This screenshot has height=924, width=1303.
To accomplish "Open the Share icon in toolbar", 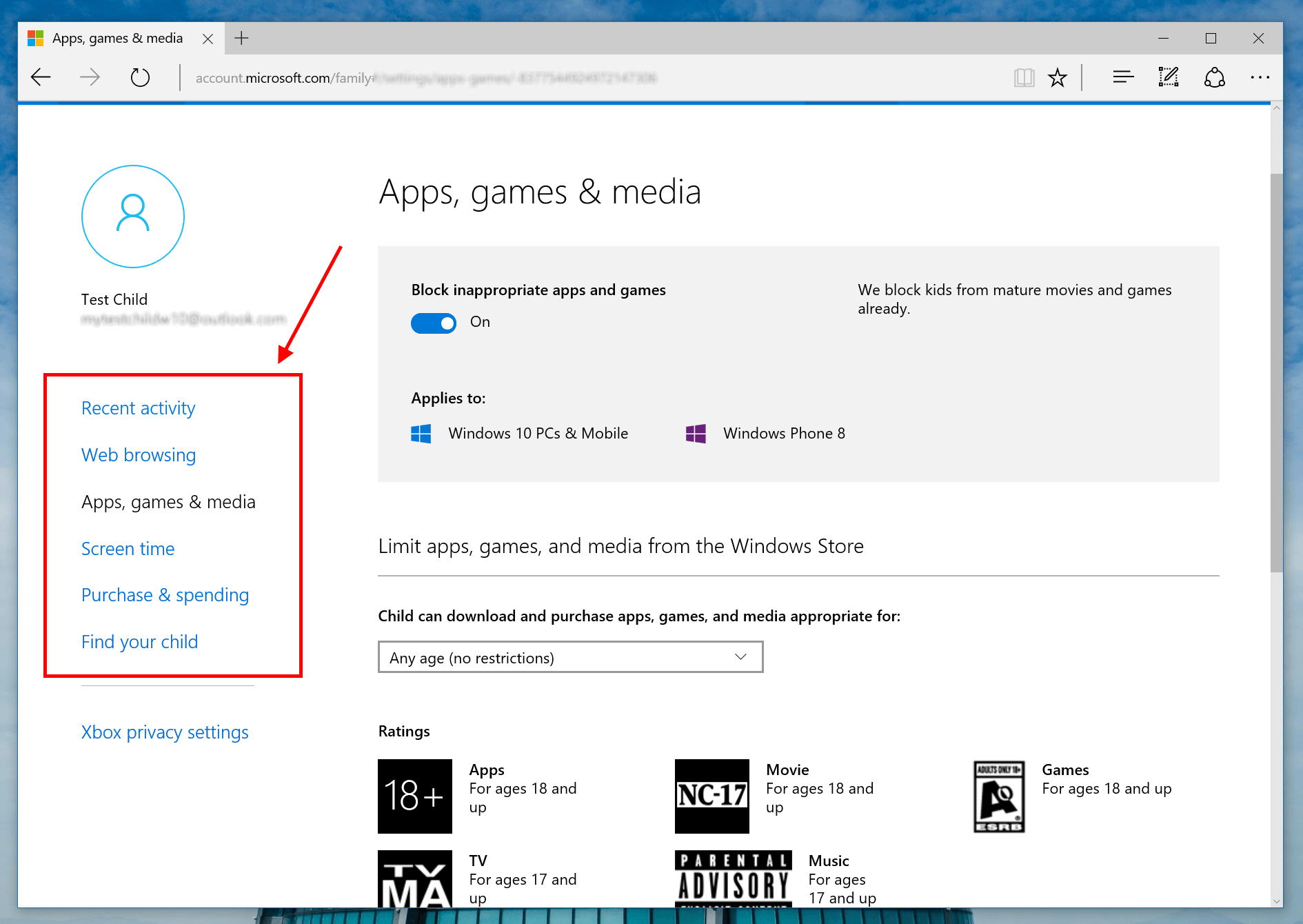I will coord(1215,77).
